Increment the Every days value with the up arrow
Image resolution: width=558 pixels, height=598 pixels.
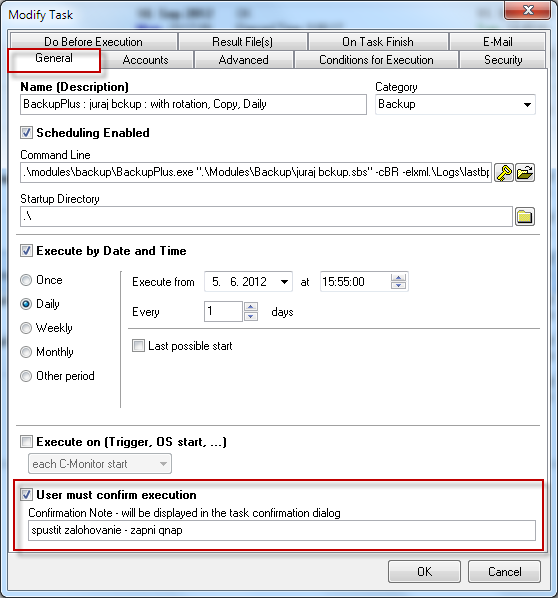coord(251,307)
